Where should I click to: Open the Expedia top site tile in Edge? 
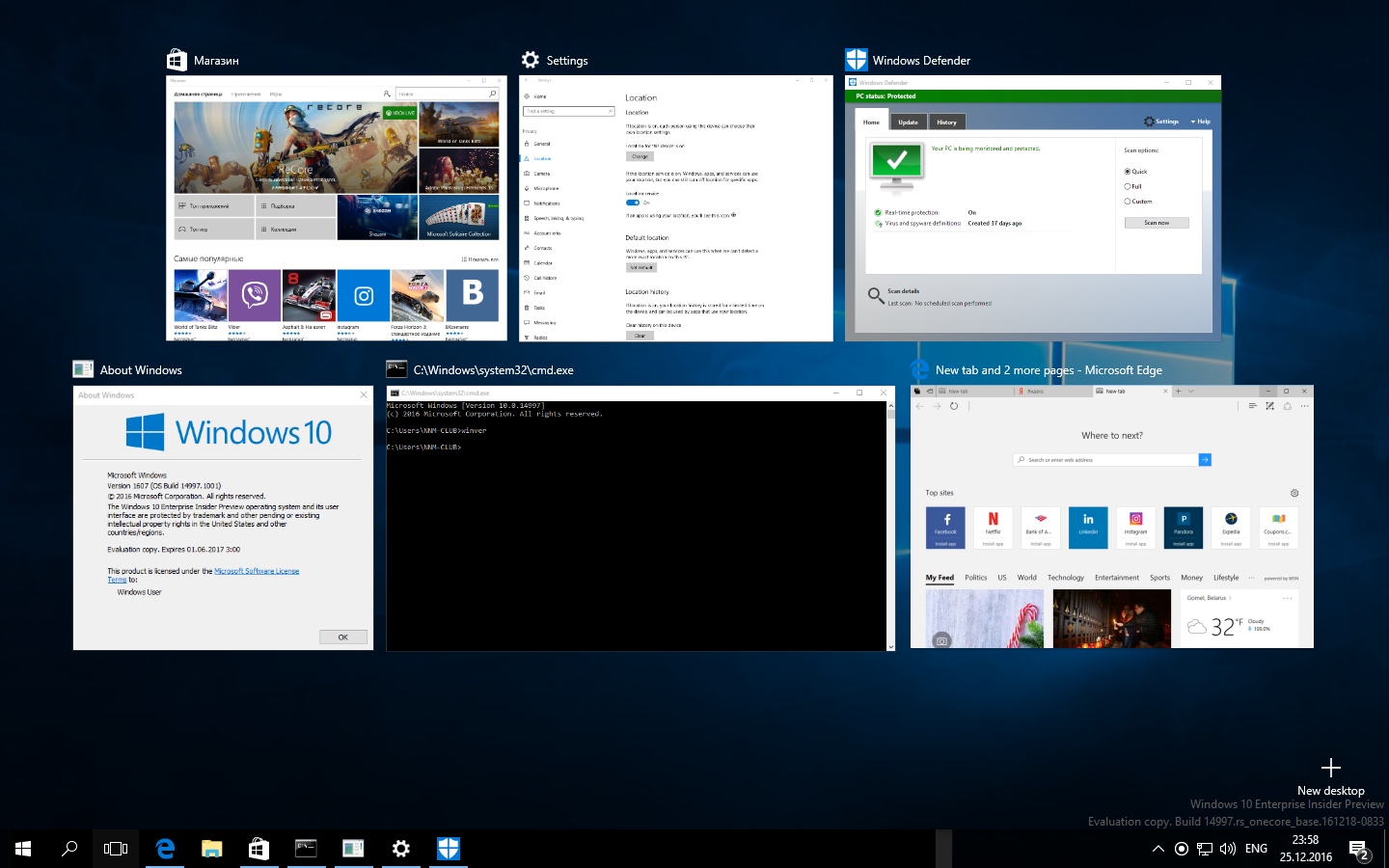pos(1231,528)
